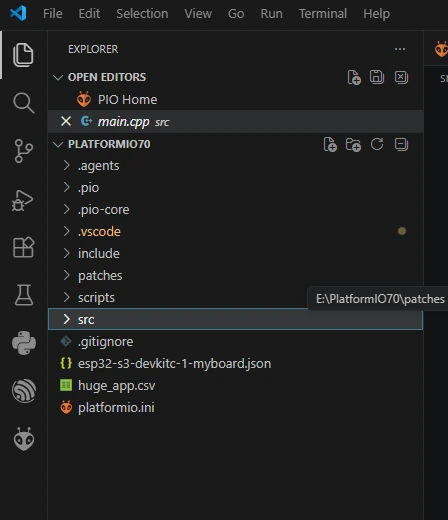Open the Testing flask view
448x520 pixels.
(x=24, y=295)
